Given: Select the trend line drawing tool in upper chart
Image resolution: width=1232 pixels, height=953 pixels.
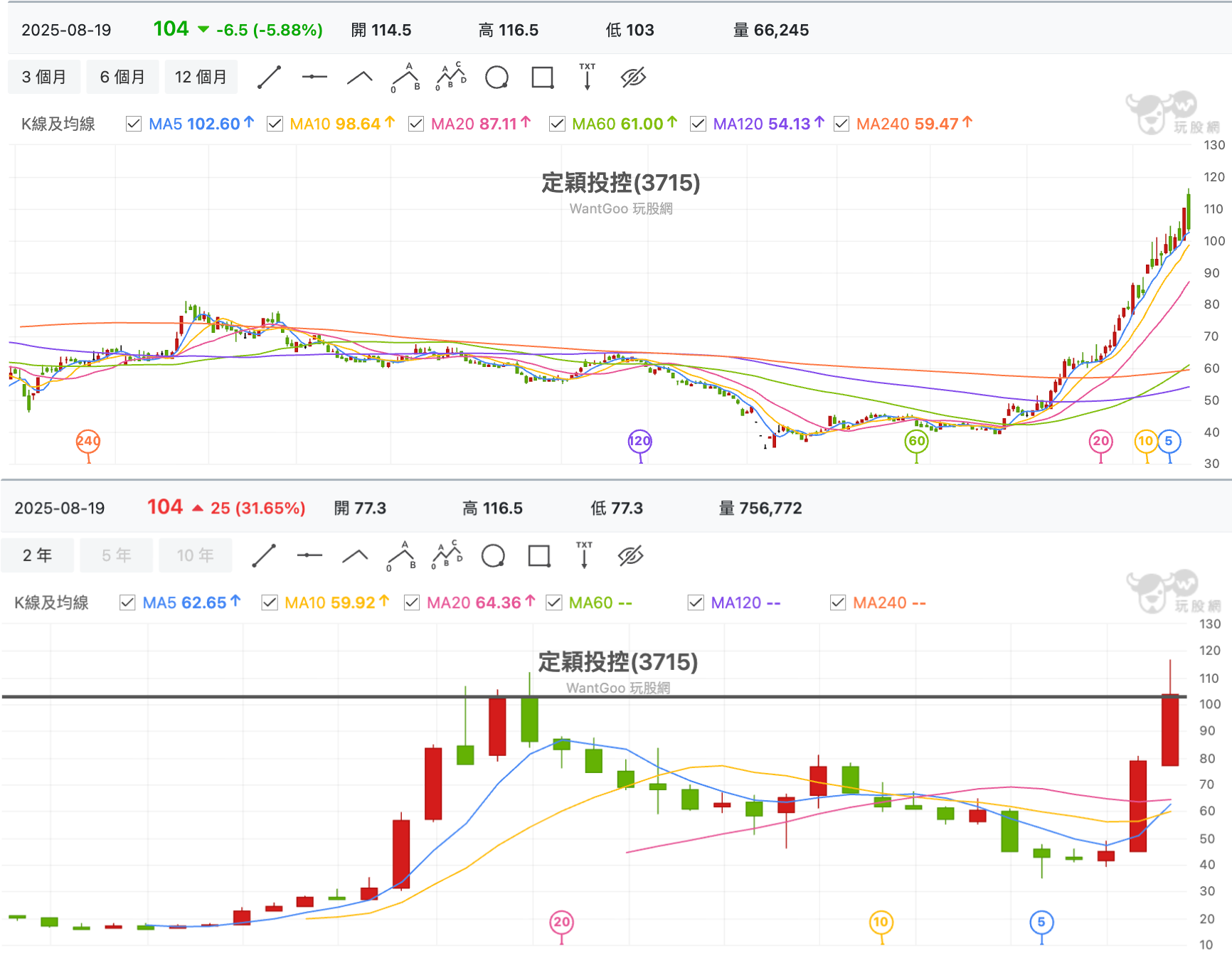Looking at the screenshot, I should click(x=269, y=77).
